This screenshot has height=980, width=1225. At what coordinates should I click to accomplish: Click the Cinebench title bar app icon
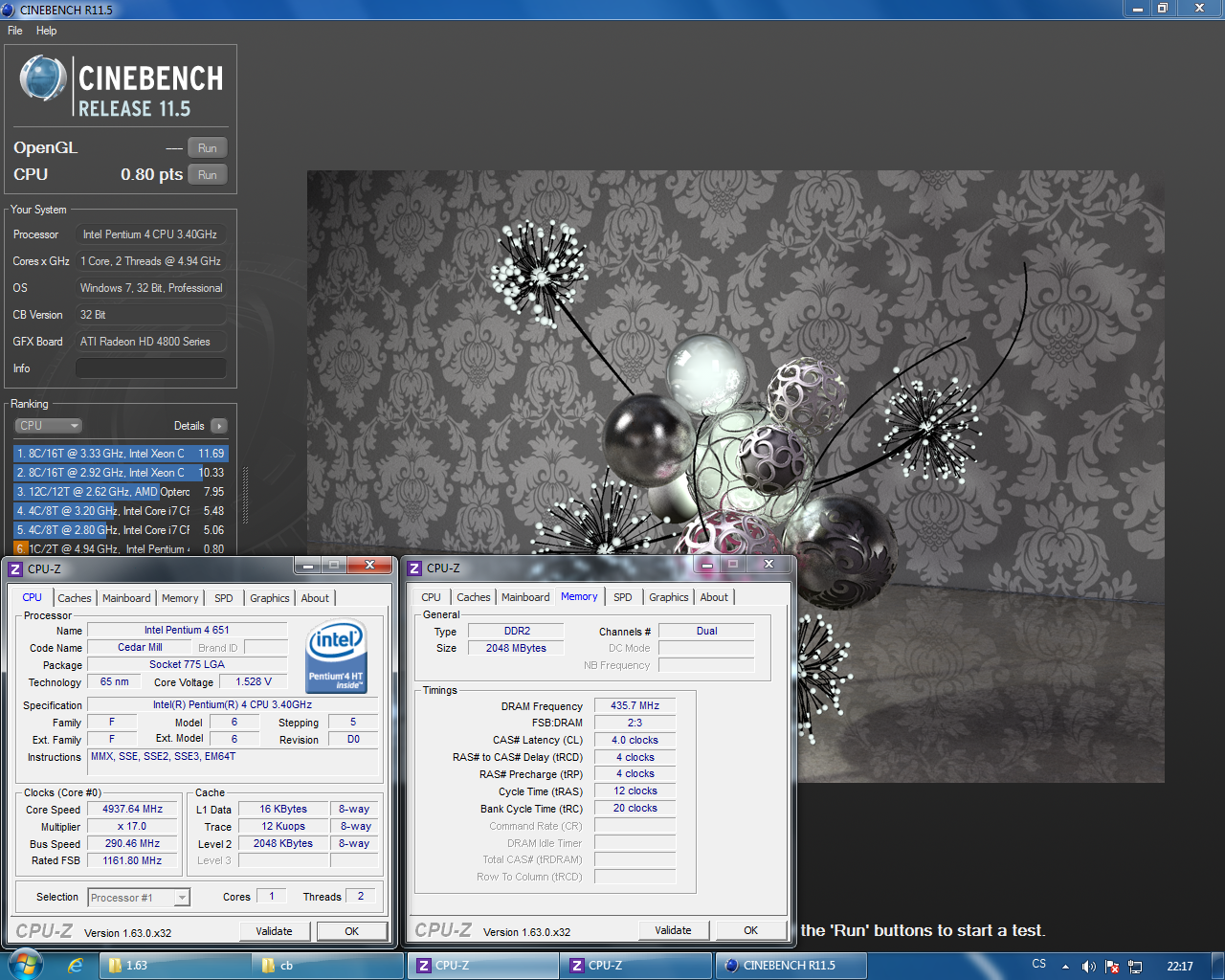[9, 10]
